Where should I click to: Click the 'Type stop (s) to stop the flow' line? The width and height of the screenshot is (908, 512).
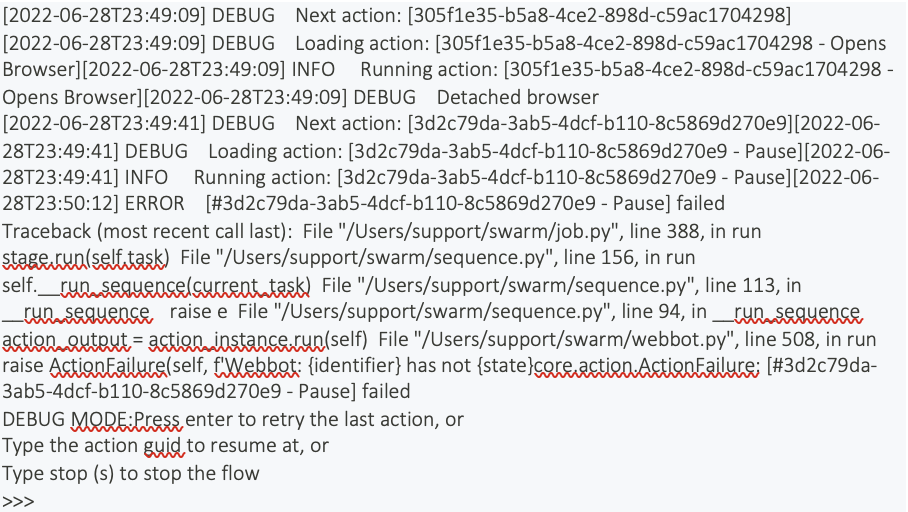click(x=130, y=472)
